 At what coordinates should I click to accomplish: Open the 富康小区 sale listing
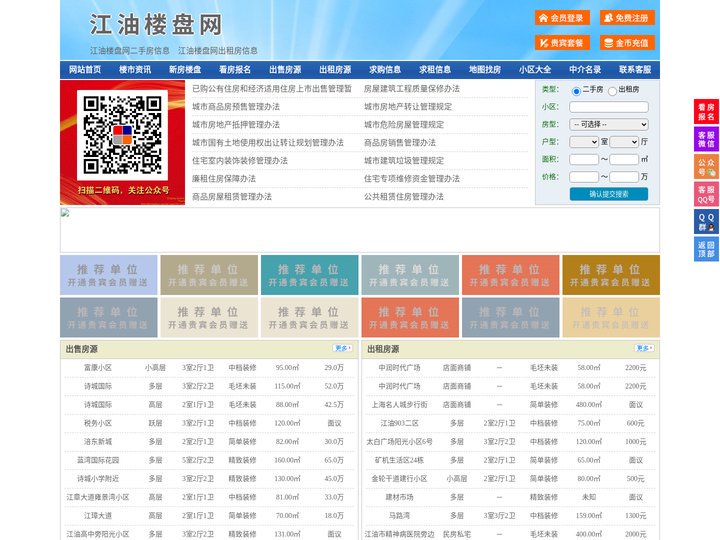98,368
